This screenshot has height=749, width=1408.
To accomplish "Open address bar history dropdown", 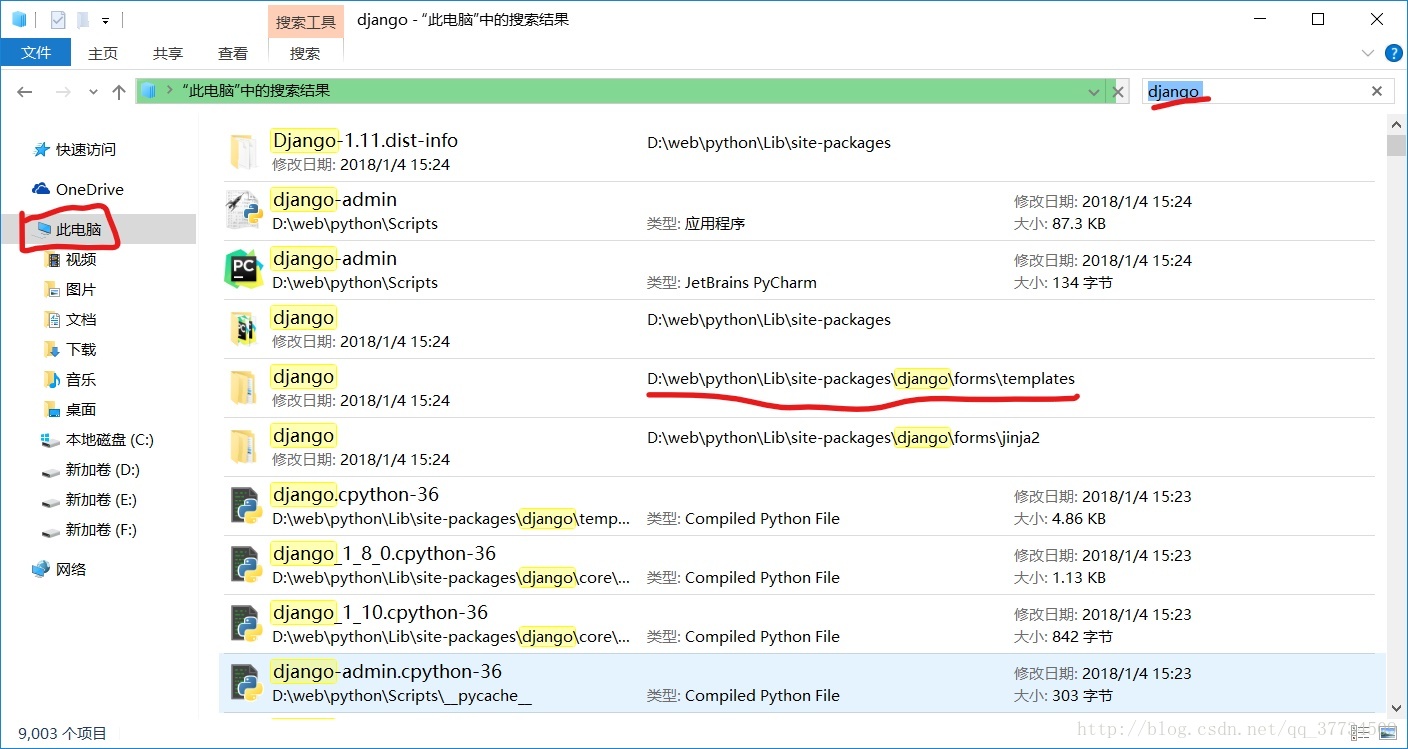I will (x=1094, y=91).
